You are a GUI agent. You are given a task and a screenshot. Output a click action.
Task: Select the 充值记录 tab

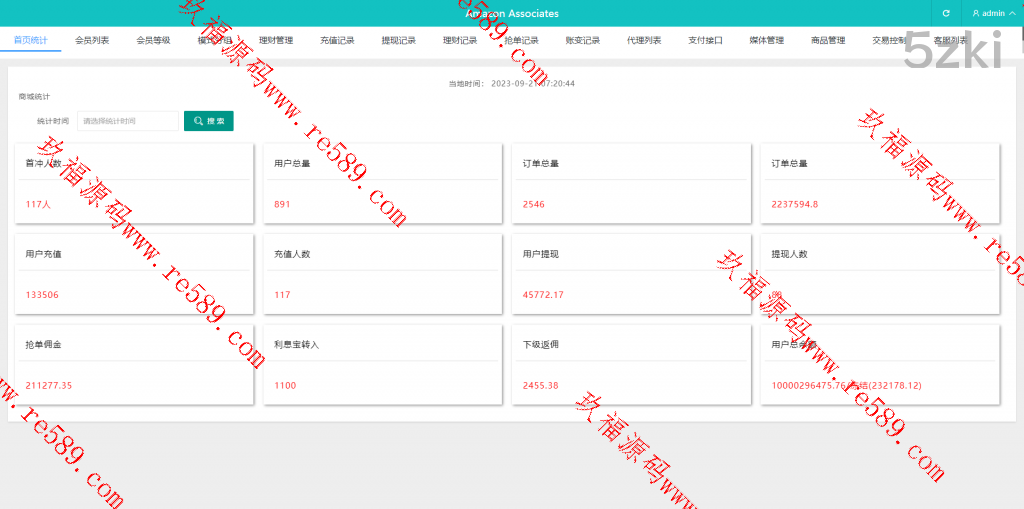tap(337, 41)
